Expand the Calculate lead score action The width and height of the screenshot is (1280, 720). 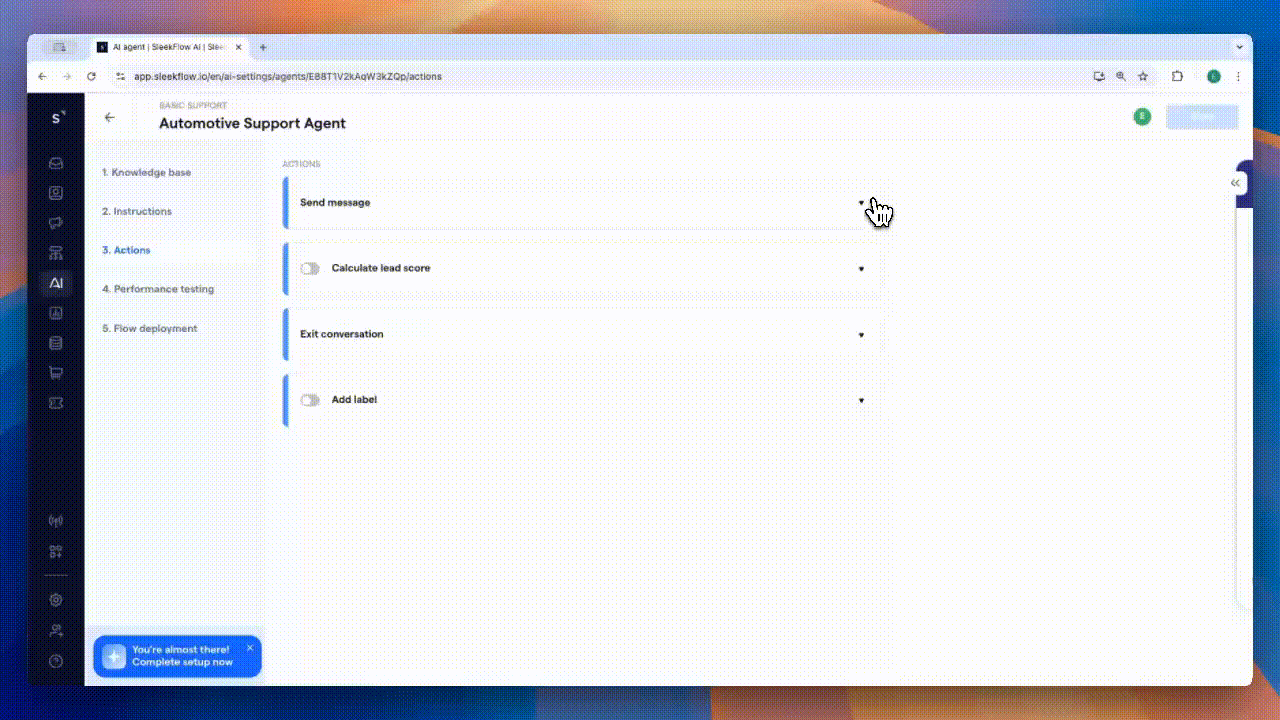[x=861, y=269]
